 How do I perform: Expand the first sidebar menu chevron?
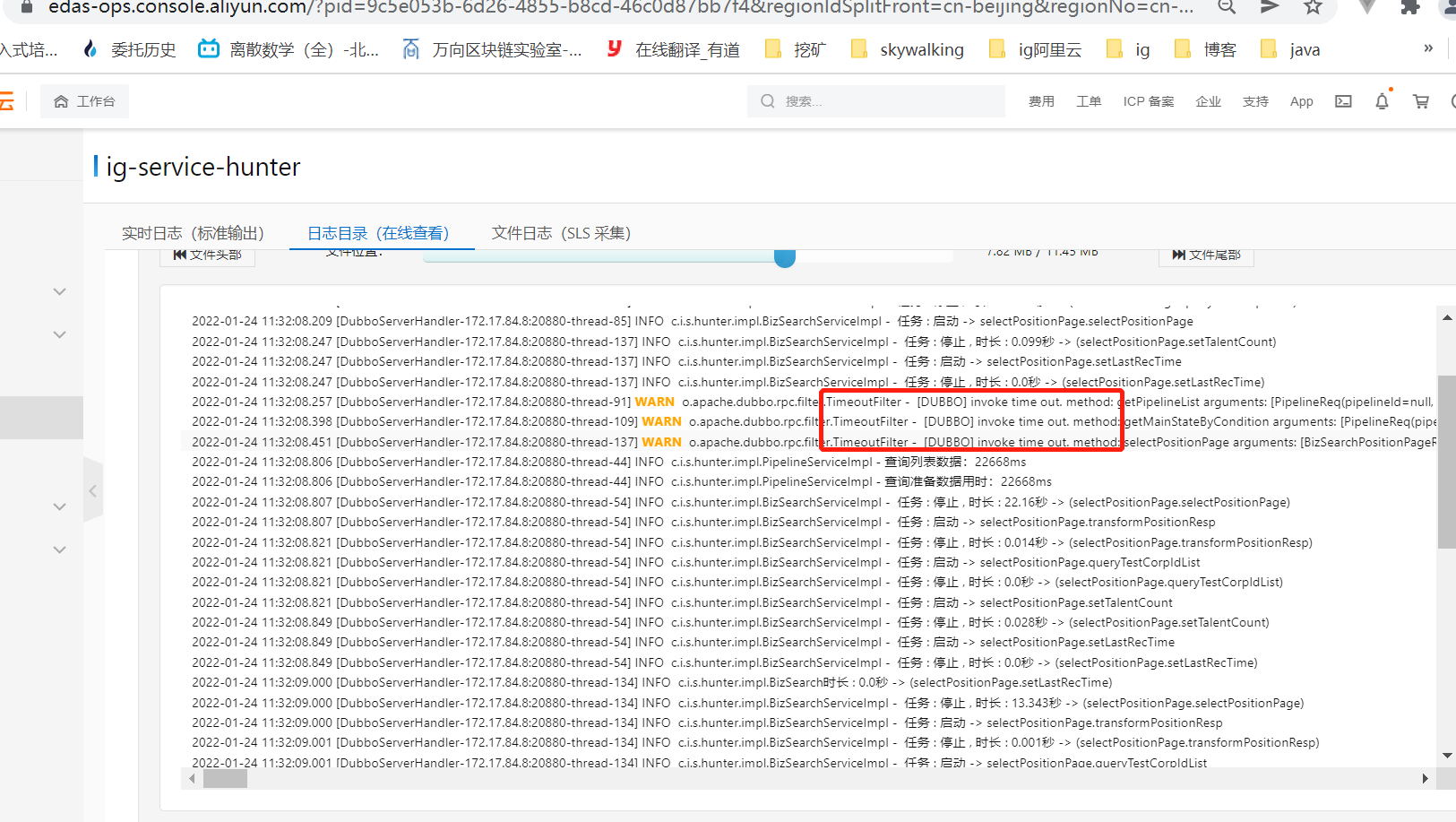[x=59, y=291]
